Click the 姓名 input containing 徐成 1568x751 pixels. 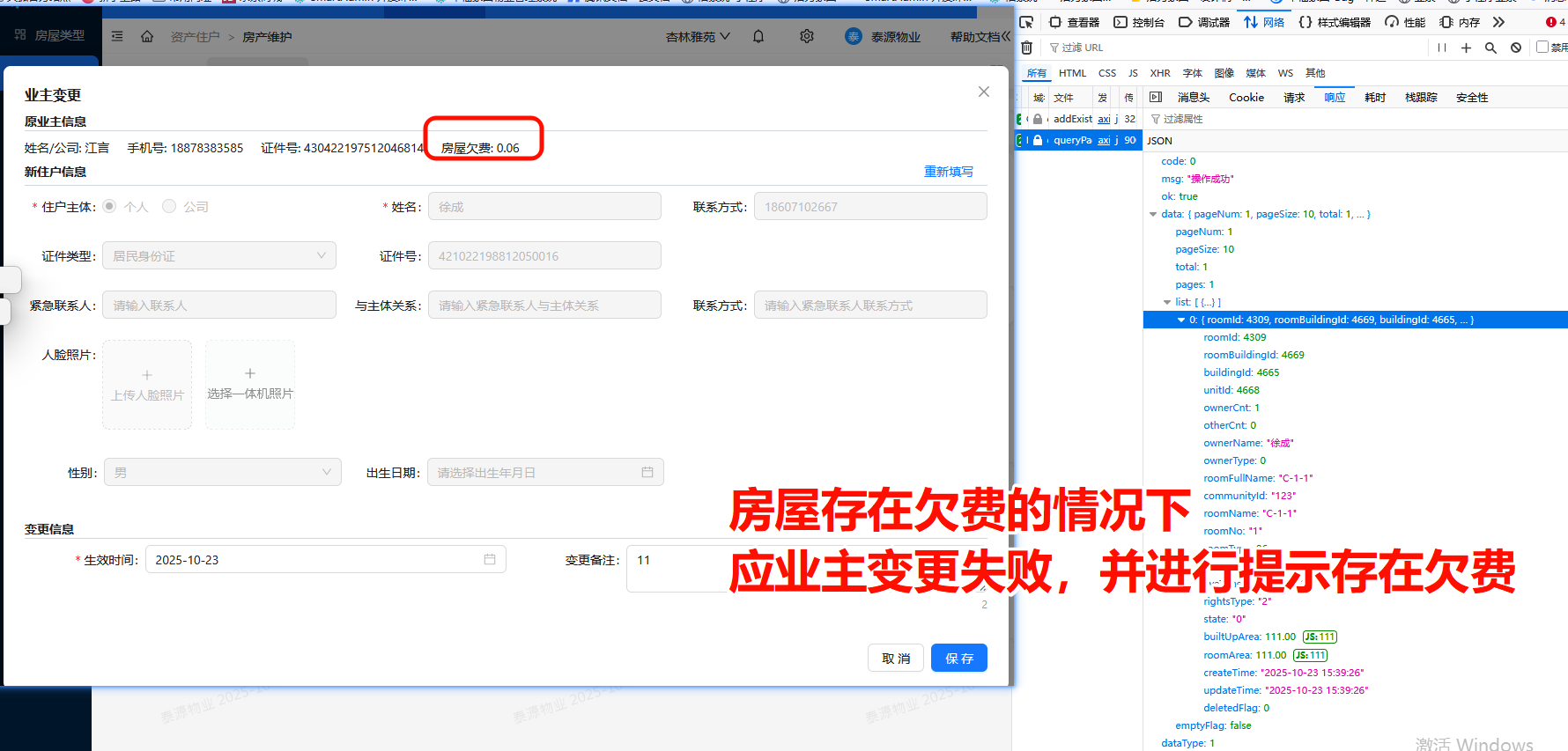click(544, 207)
